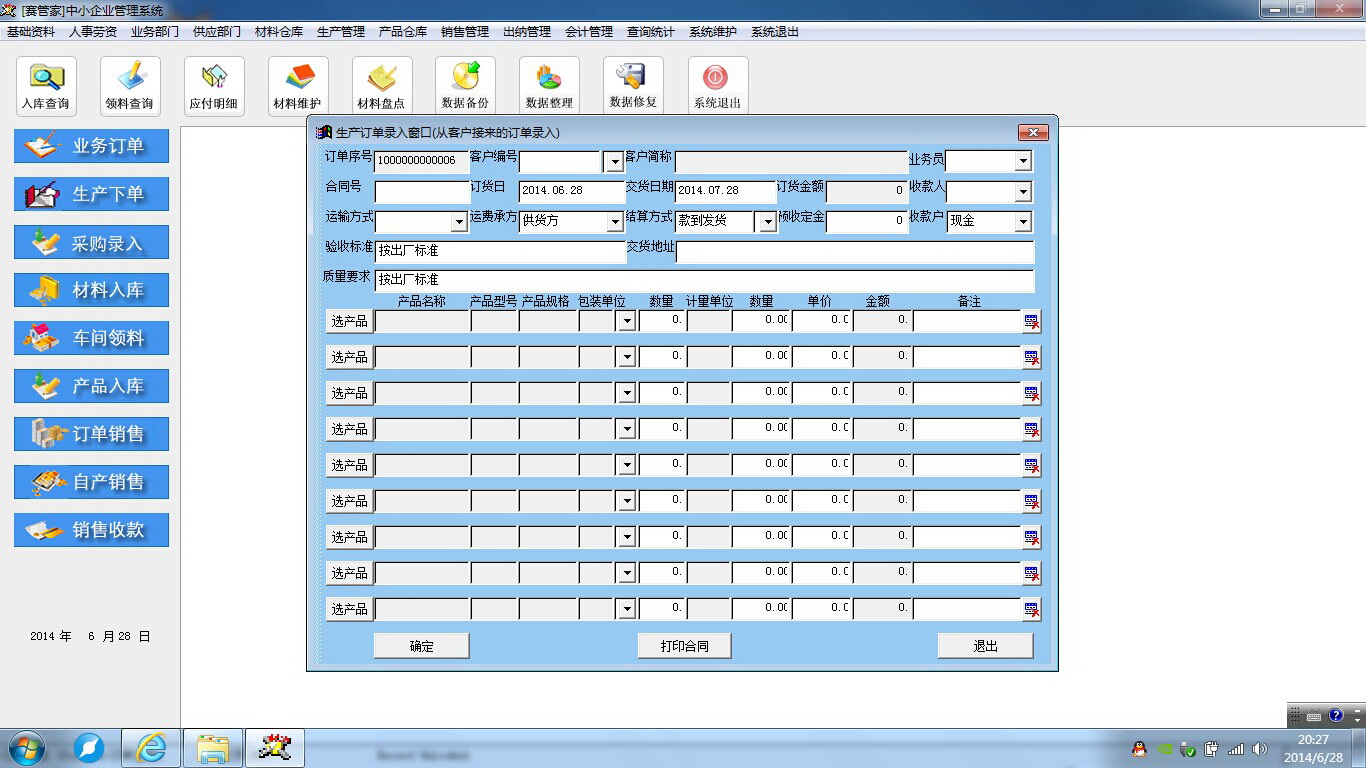Click the 交货地址 input field

pyautogui.click(x=855, y=252)
